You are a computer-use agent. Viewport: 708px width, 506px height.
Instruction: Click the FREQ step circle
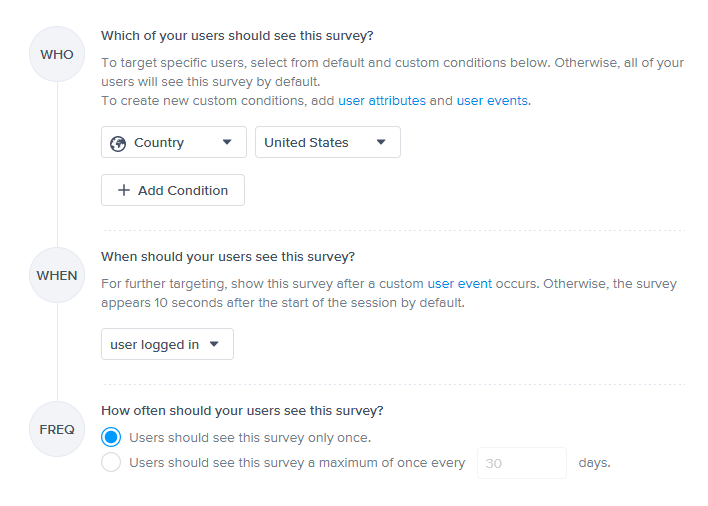57,429
